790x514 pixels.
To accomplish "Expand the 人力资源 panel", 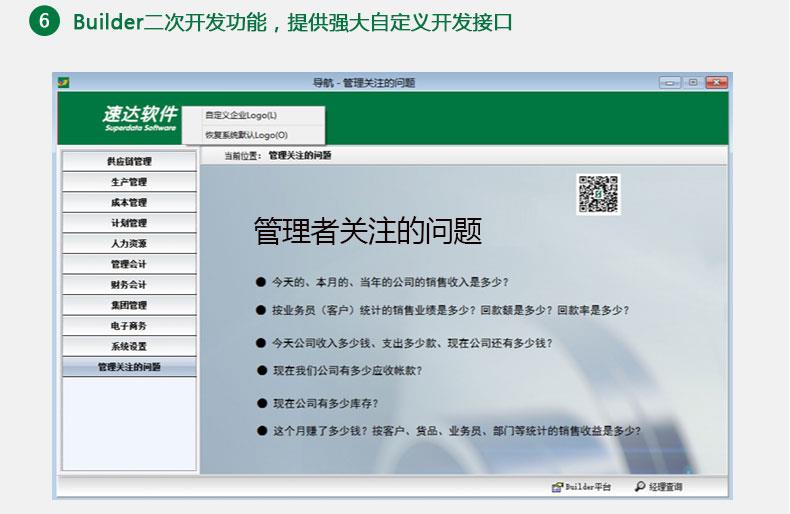I will click(129, 243).
